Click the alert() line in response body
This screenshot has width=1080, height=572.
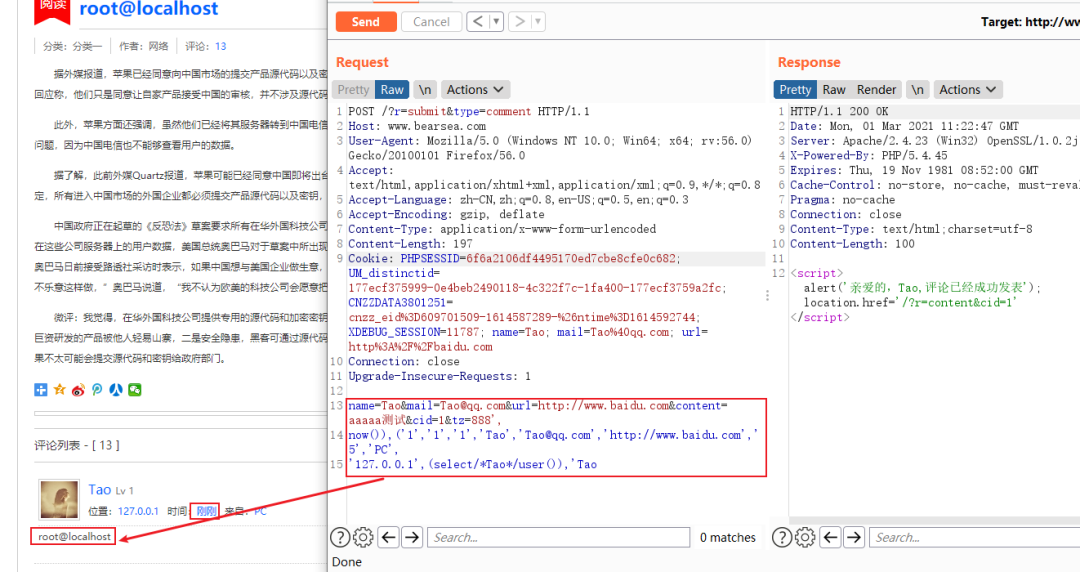(x=922, y=287)
